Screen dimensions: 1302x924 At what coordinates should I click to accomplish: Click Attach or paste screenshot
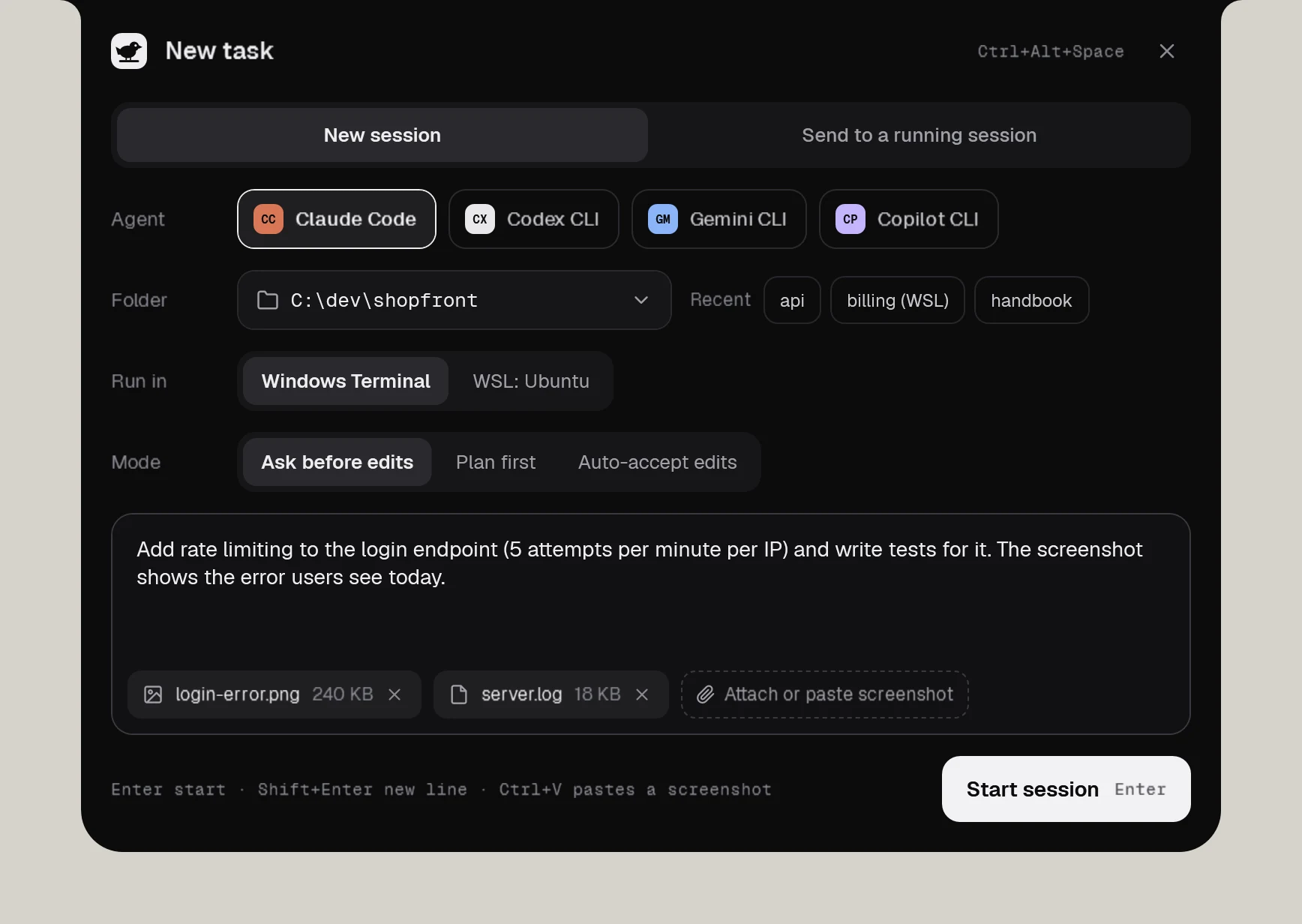pos(825,694)
